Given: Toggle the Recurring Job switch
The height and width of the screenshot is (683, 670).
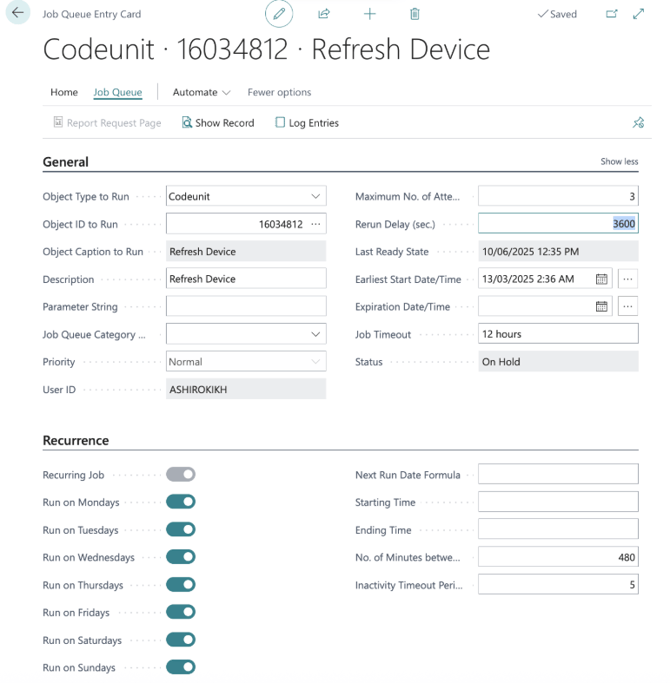Looking at the screenshot, I should pos(181,474).
